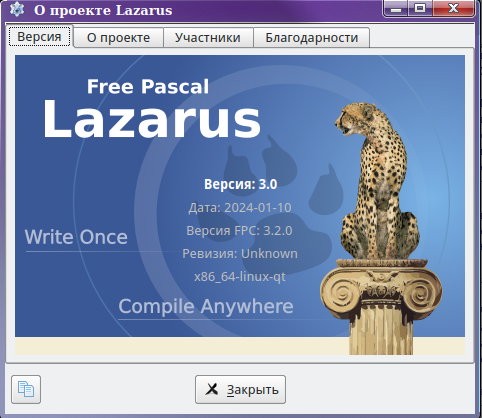This screenshot has height=418, width=482.
Task: Click the Версия FPC: 3.2.0 text
Action: 239,231
